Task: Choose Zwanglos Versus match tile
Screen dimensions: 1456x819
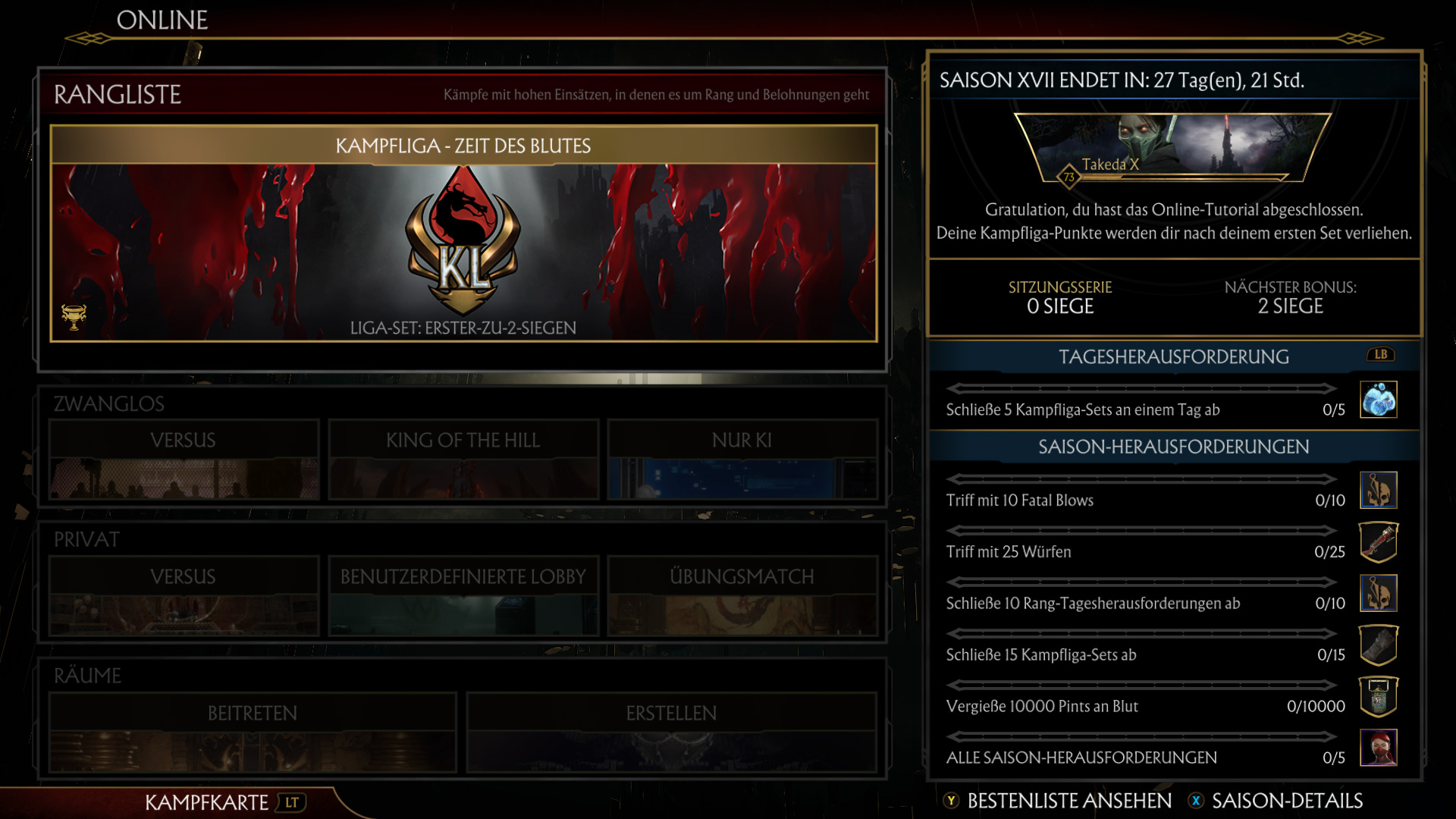Action: pyautogui.click(x=184, y=460)
